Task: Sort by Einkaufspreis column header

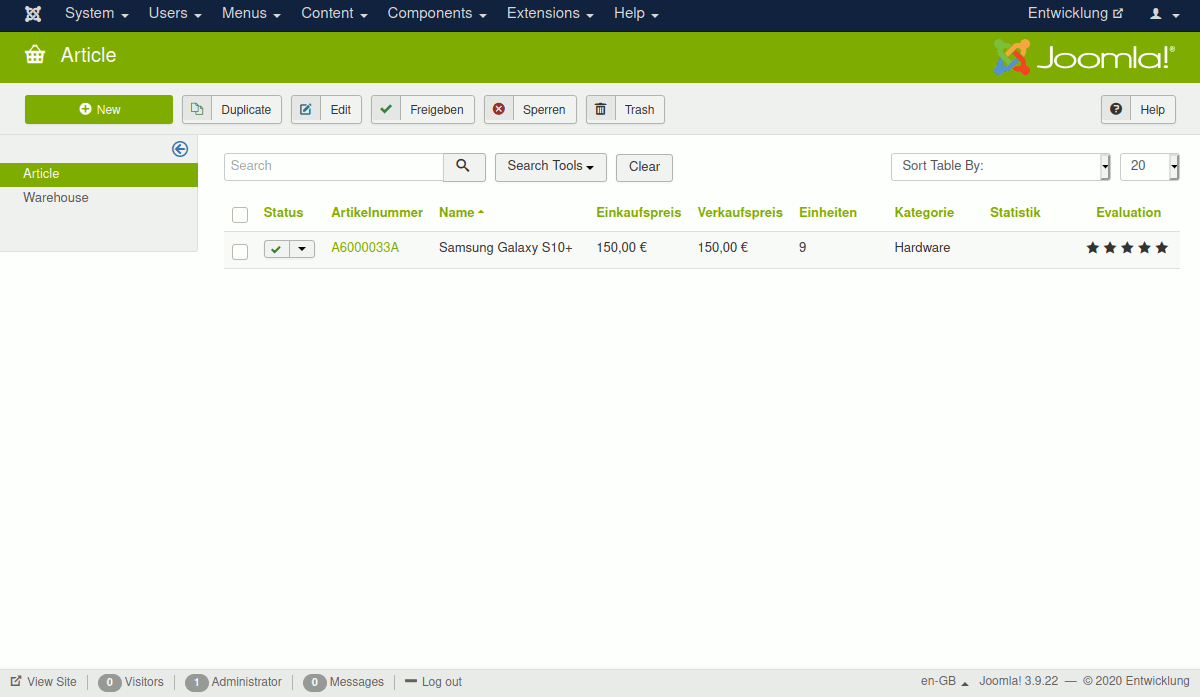Action: [x=638, y=213]
